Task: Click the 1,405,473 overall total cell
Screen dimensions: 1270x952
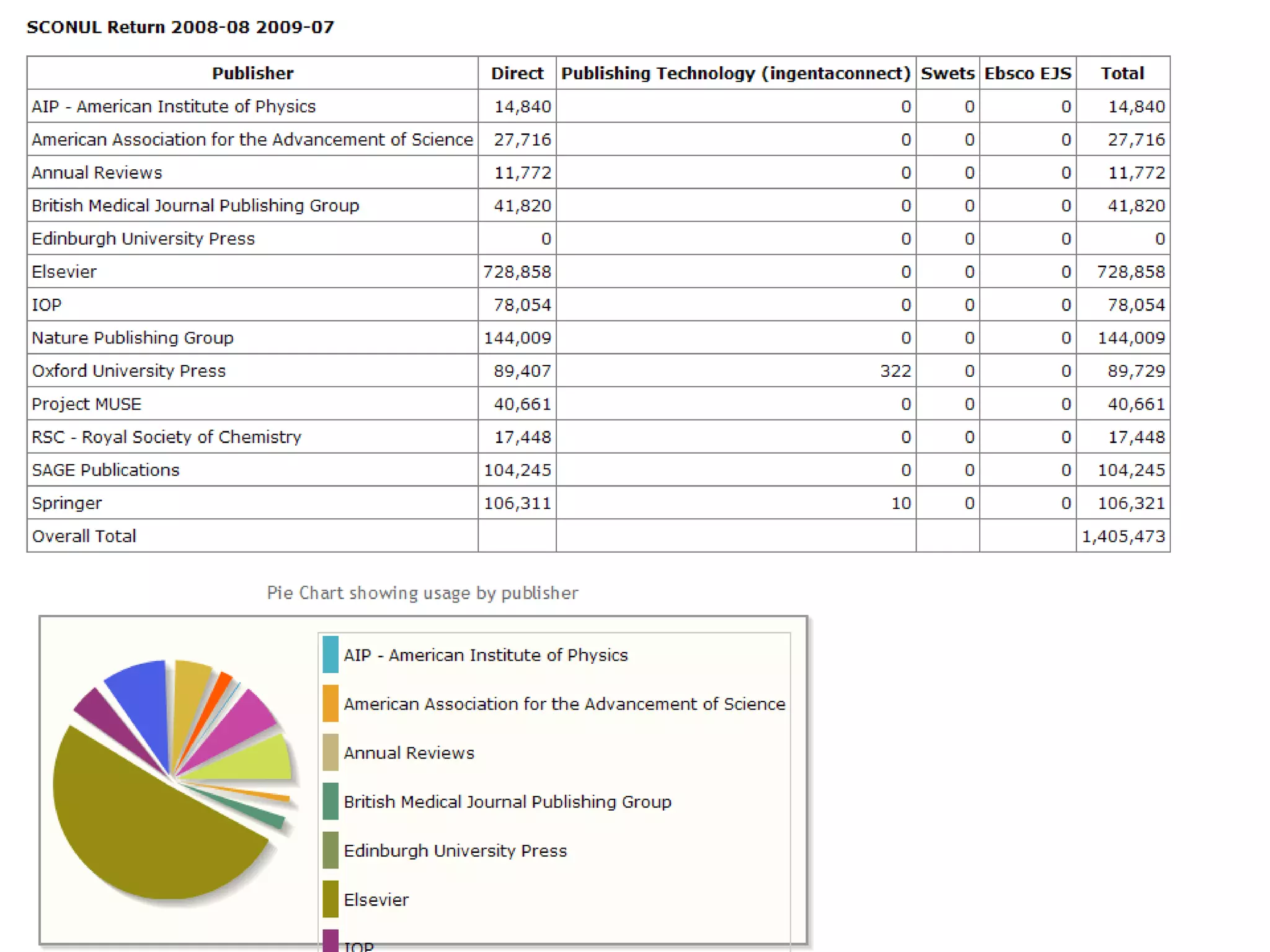Action: pyautogui.click(x=1122, y=536)
